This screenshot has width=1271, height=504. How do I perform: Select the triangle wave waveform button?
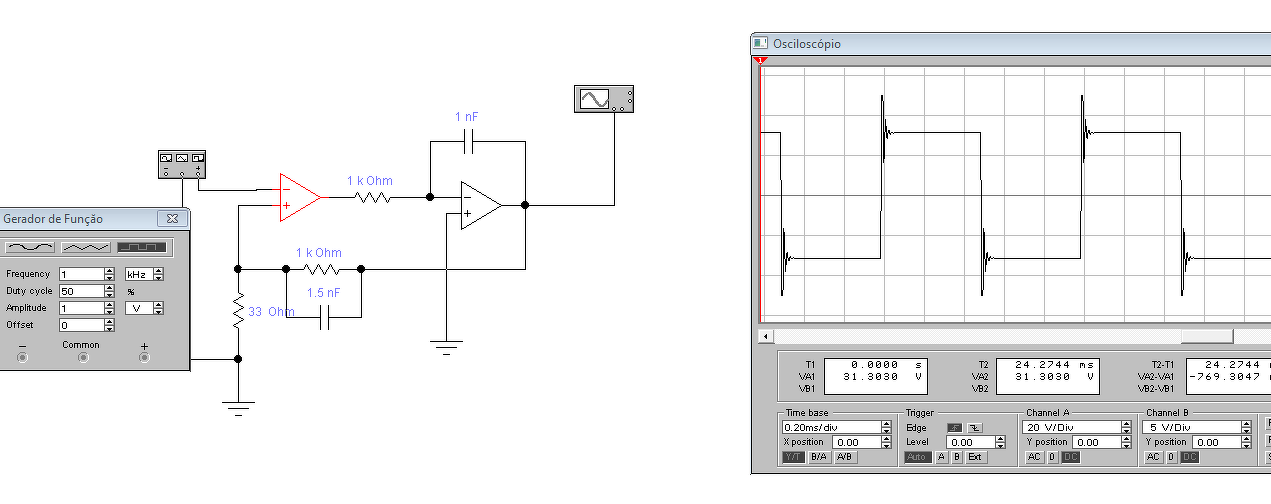pyautogui.click(x=86, y=246)
